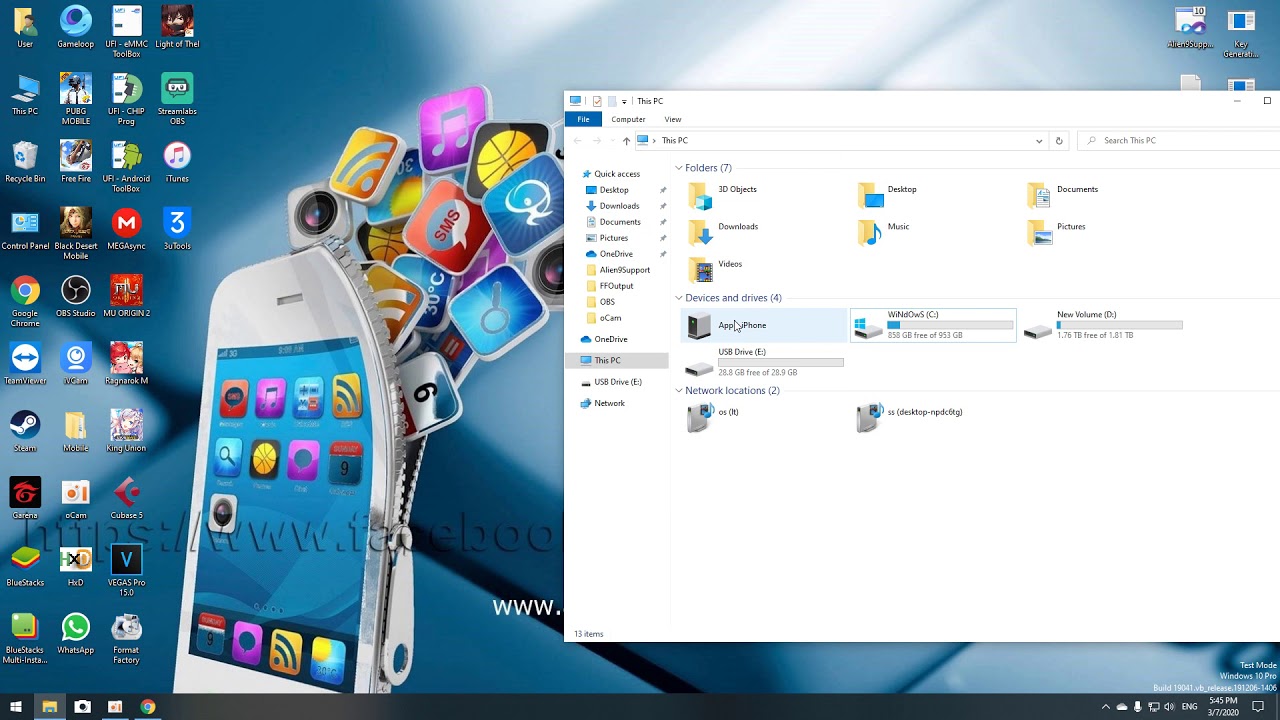Select the 3uTools desktop icon
The image size is (1280, 720).
(x=177, y=229)
